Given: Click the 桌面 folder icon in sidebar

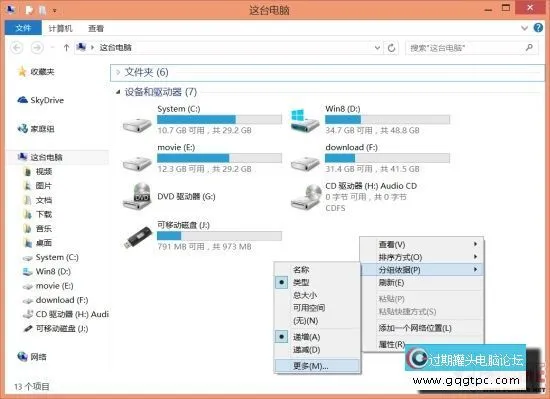Looking at the screenshot, I should pyautogui.click(x=28, y=243).
